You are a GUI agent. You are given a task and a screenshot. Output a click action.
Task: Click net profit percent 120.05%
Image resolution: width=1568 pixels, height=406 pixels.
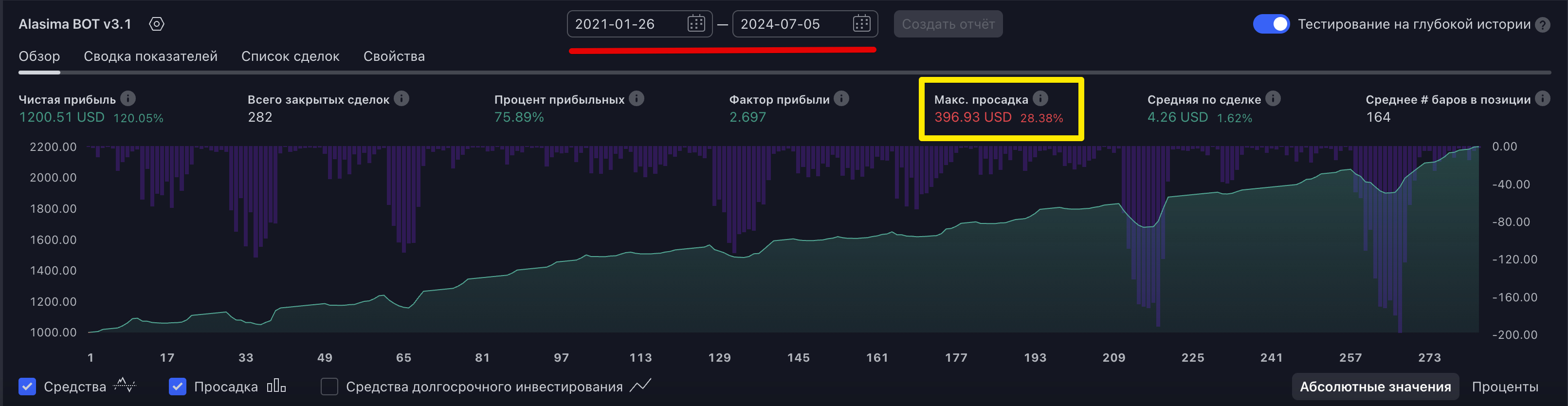(x=138, y=118)
